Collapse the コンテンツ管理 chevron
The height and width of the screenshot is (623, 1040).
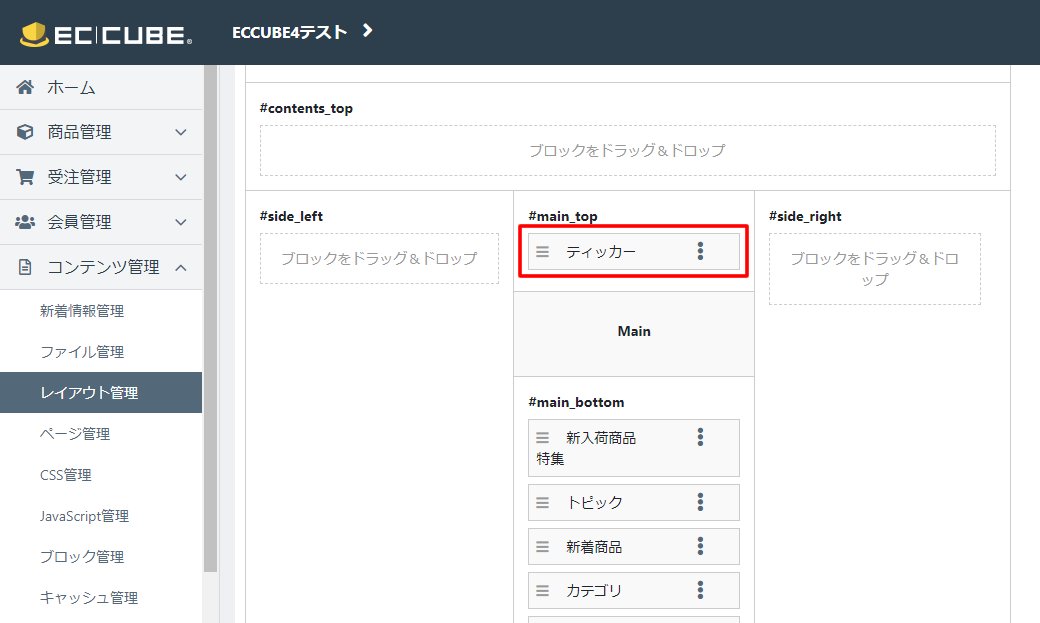(180, 267)
